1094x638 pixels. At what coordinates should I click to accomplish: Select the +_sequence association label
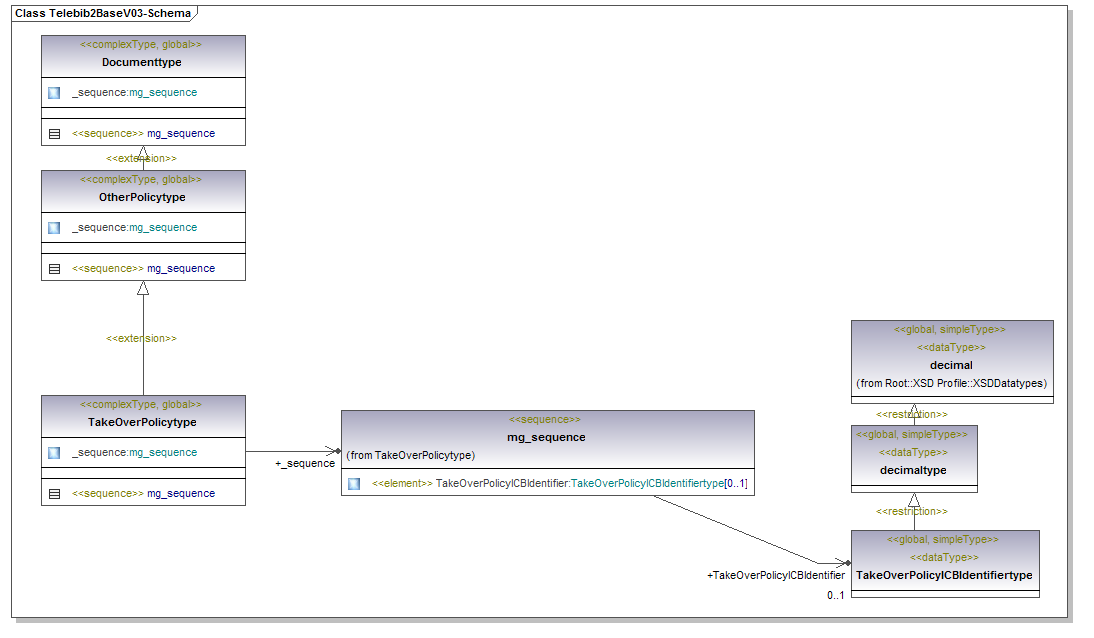click(304, 463)
